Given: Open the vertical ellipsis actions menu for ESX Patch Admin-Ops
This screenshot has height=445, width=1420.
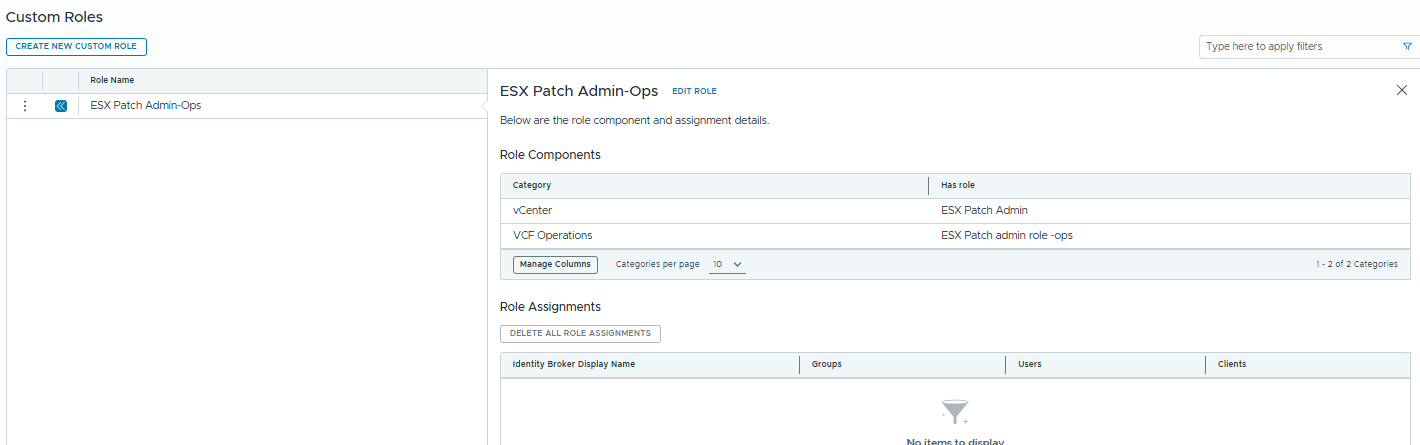Looking at the screenshot, I should (25, 106).
